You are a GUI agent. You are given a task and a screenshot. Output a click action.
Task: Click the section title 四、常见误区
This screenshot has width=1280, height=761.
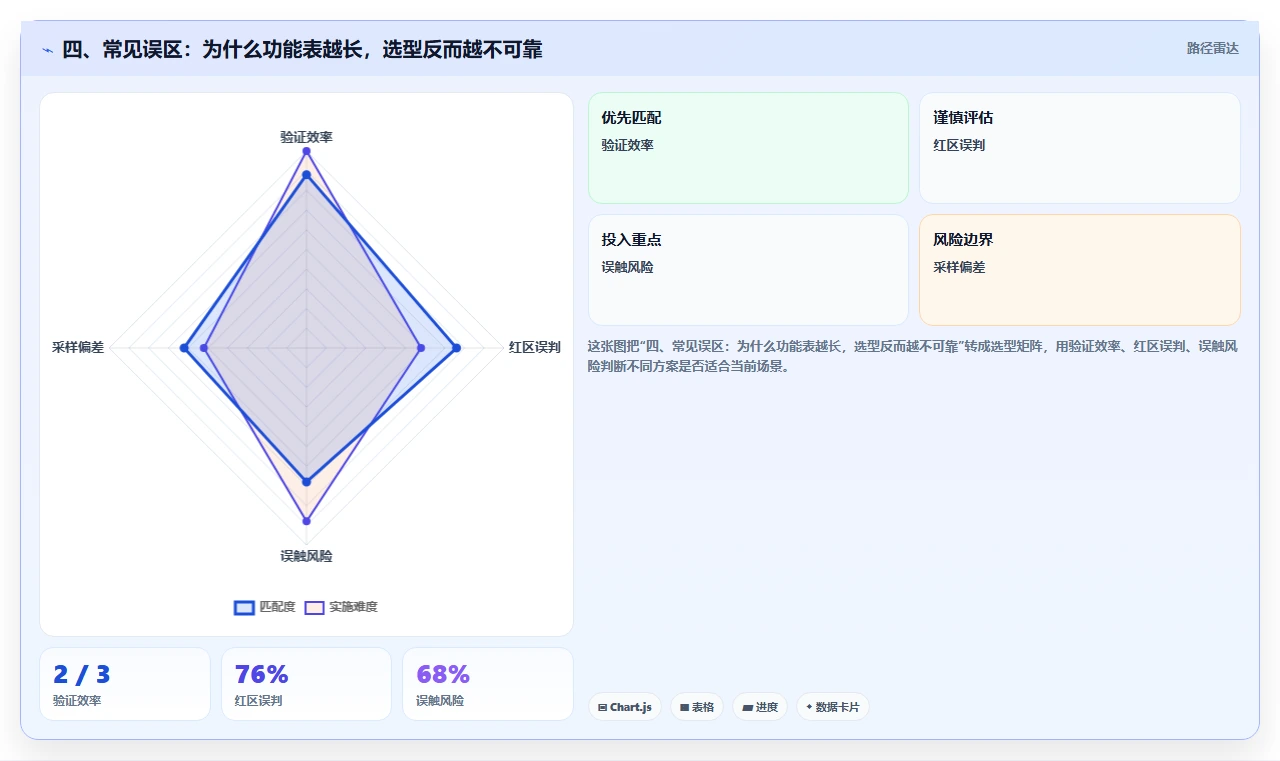pyautogui.click(x=302, y=49)
